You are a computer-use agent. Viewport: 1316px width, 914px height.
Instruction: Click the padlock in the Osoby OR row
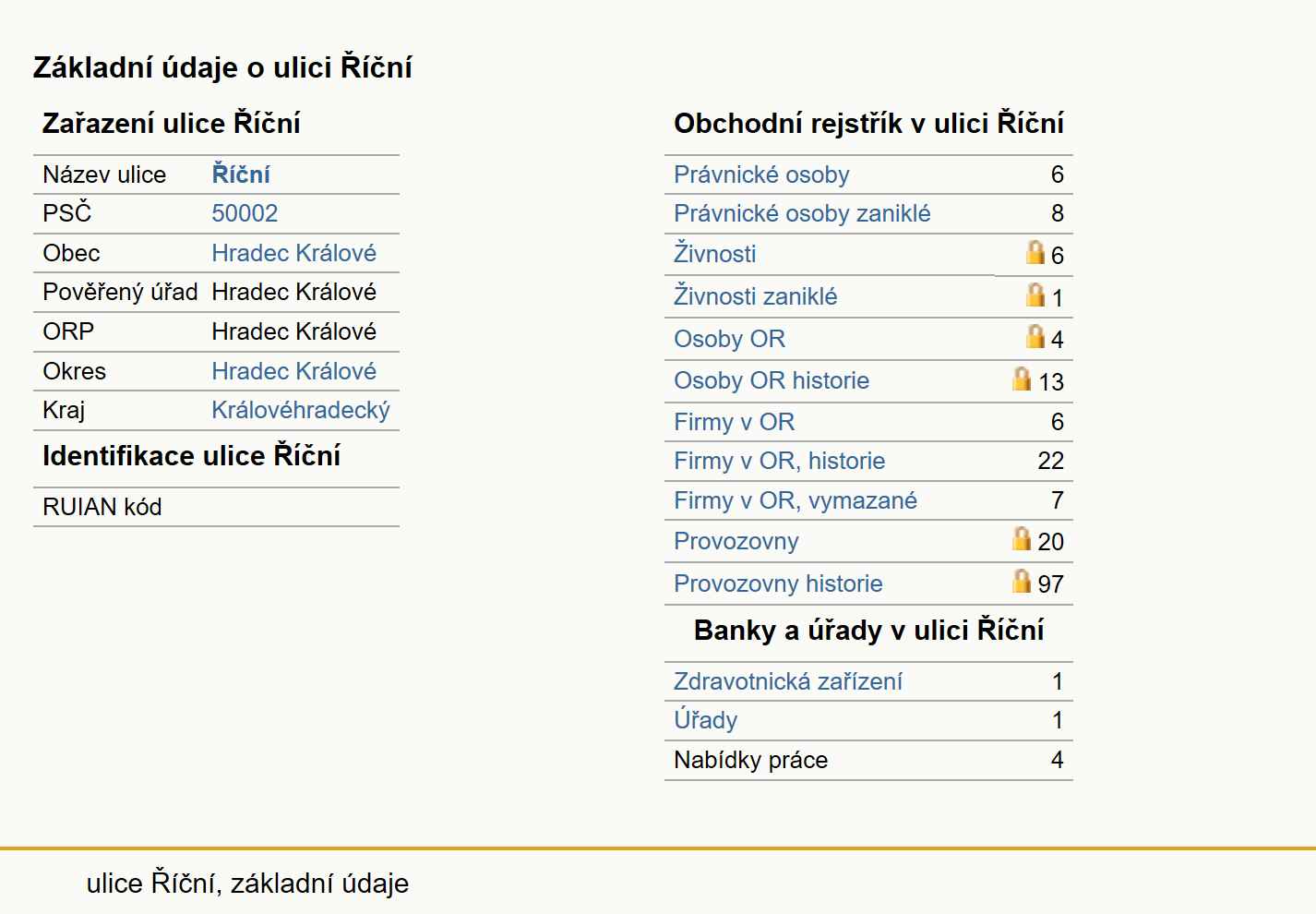[1035, 336]
